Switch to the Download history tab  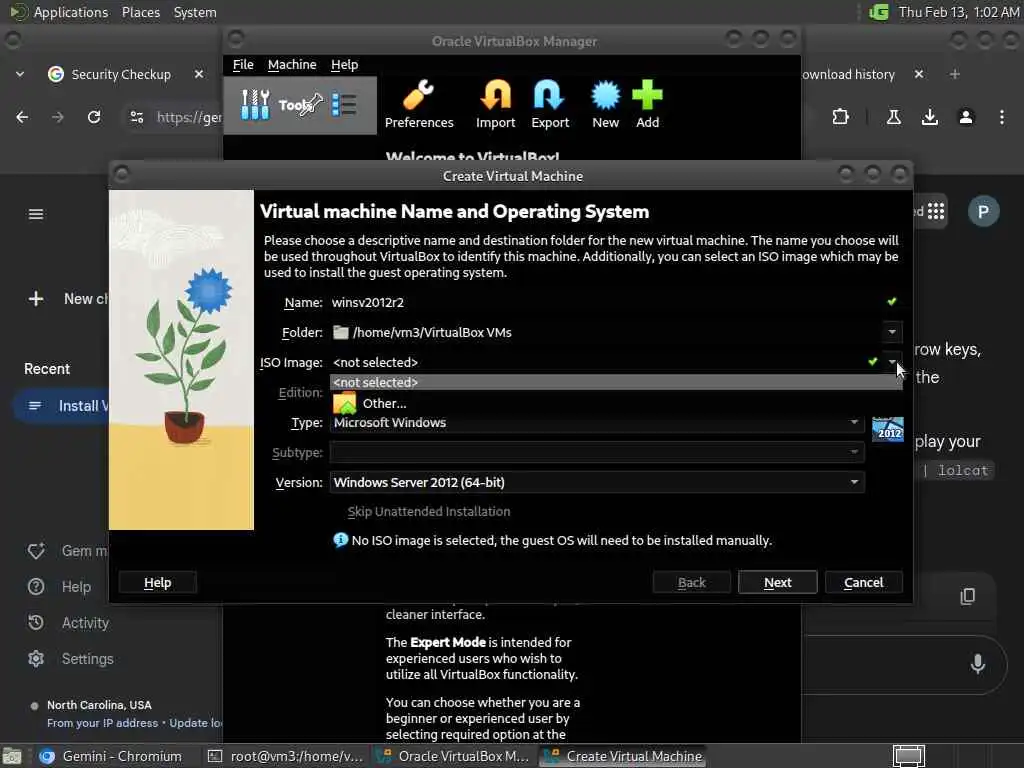848,74
